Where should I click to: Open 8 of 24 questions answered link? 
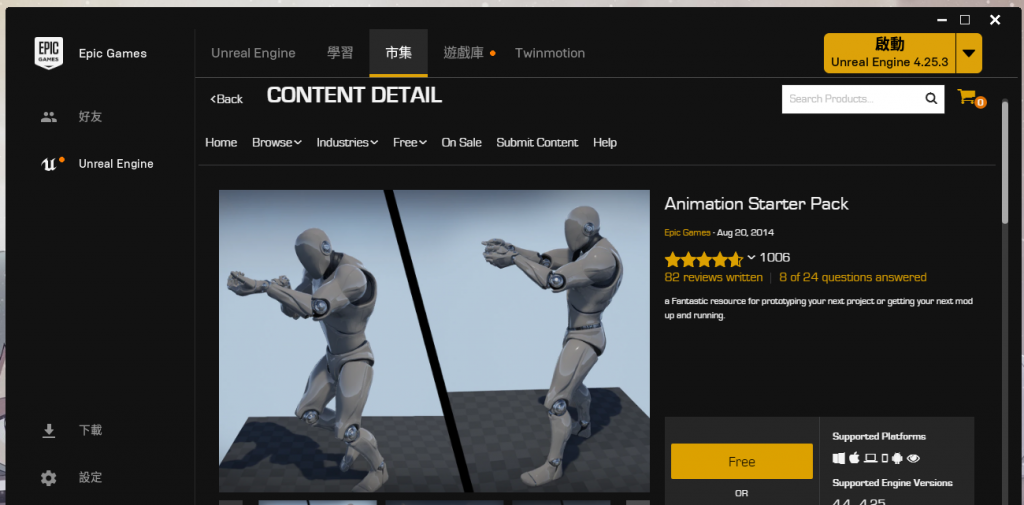tap(853, 278)
